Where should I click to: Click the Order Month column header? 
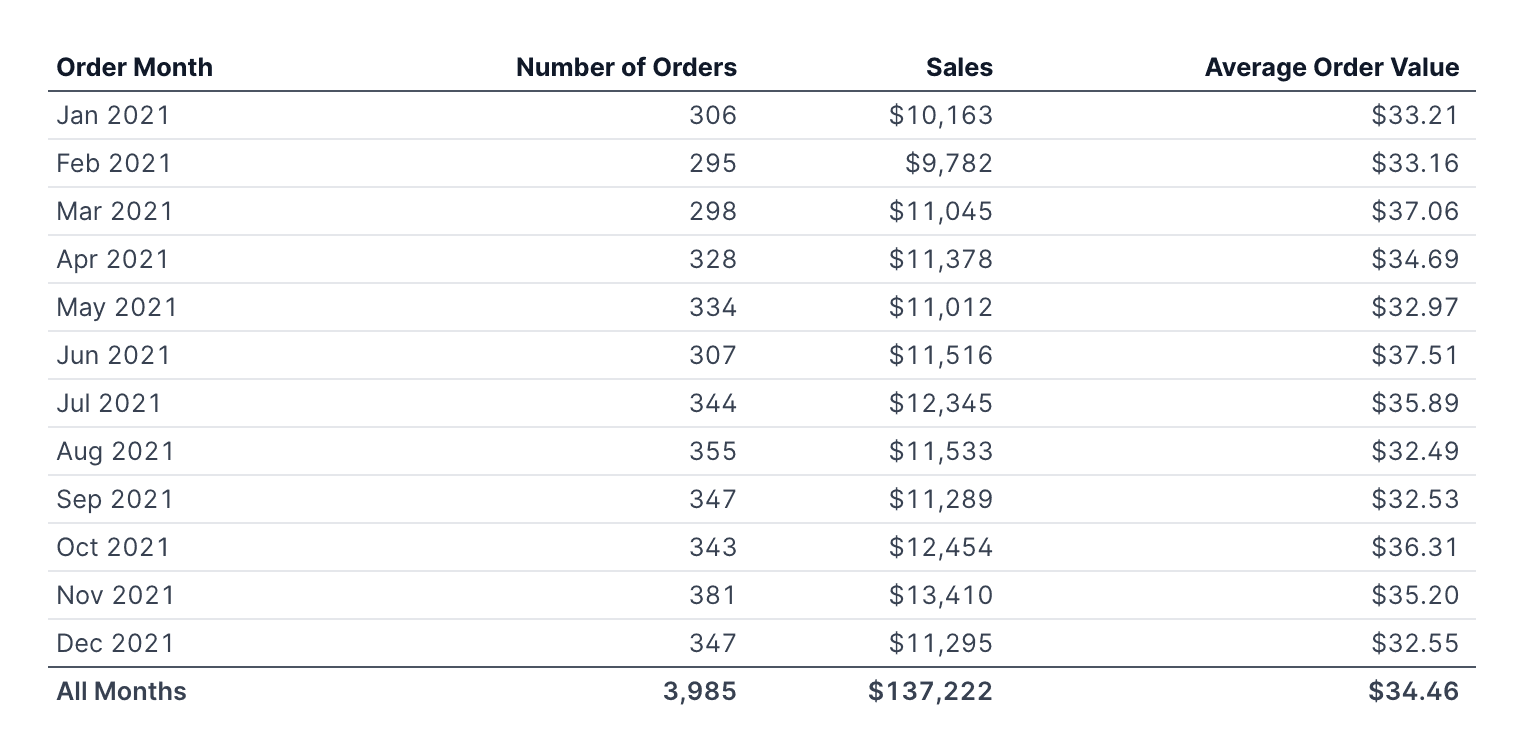(134, 67)
